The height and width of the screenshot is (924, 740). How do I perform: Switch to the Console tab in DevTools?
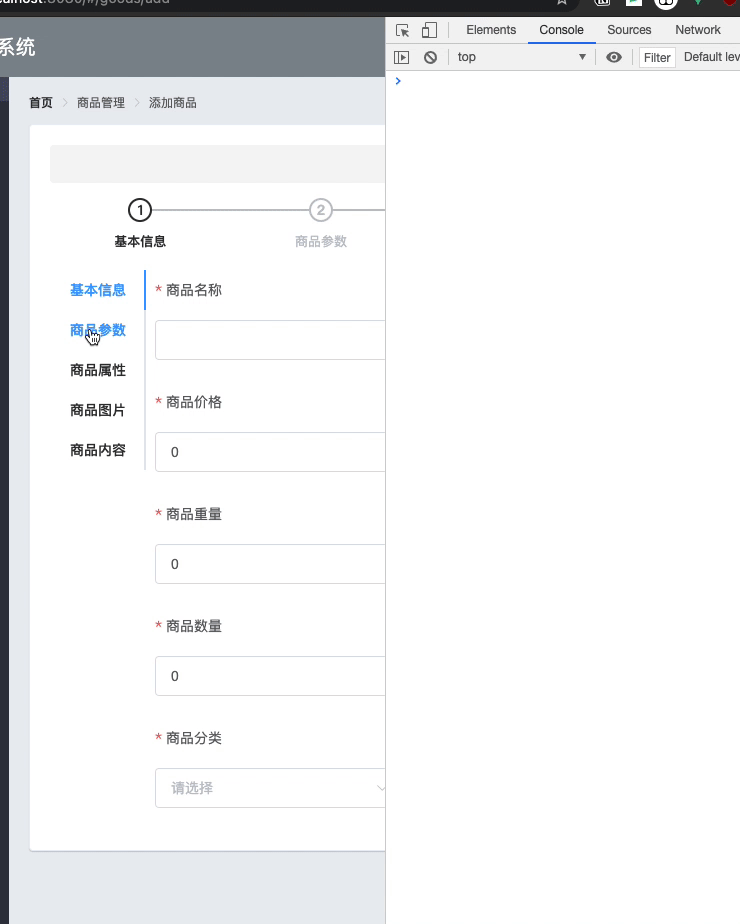click(561, 30)
